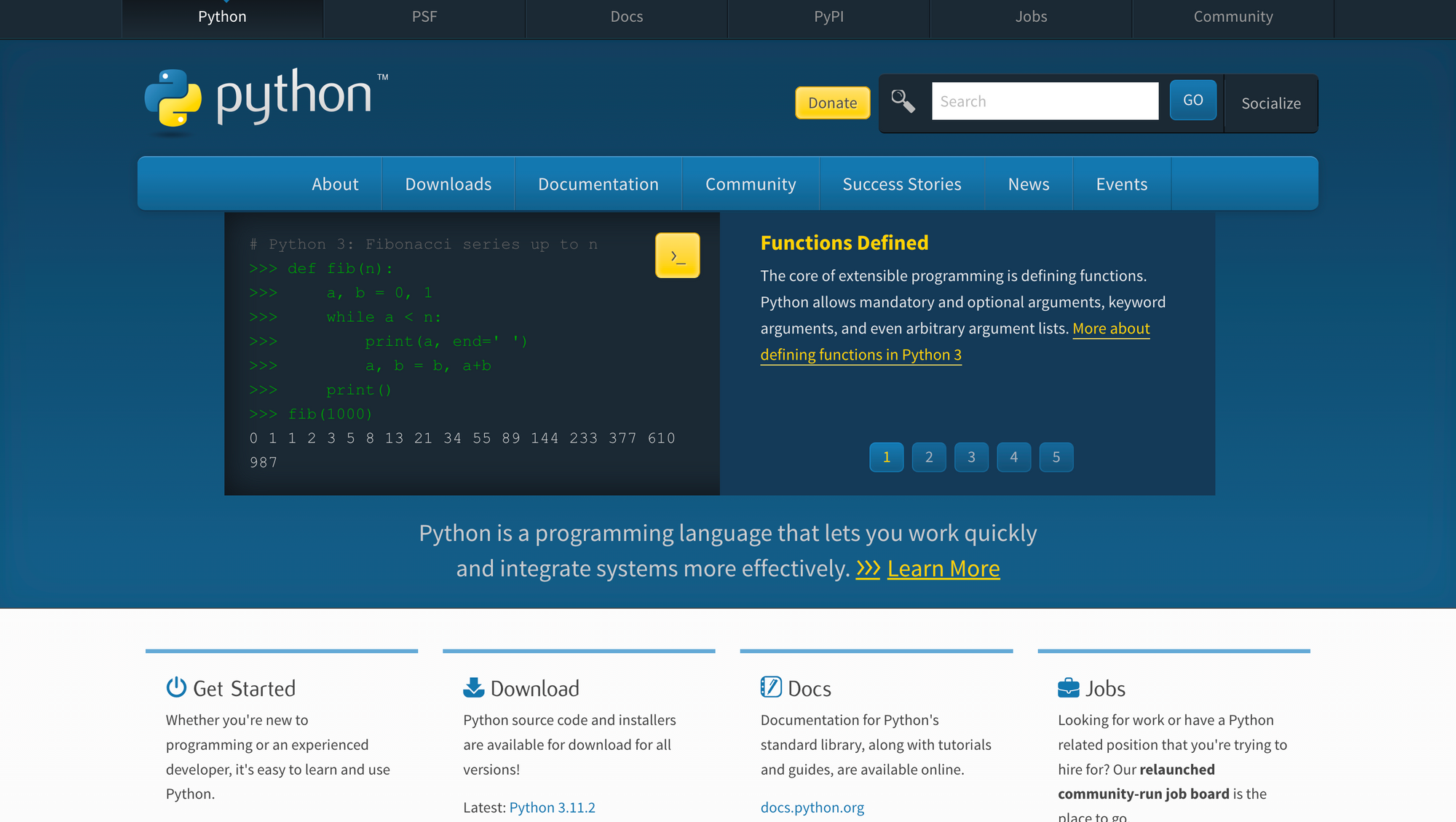The image size is (1456, 822).
Task: Select the Success Stories tab
Action: pyautogui.click(x=901, y=183)
